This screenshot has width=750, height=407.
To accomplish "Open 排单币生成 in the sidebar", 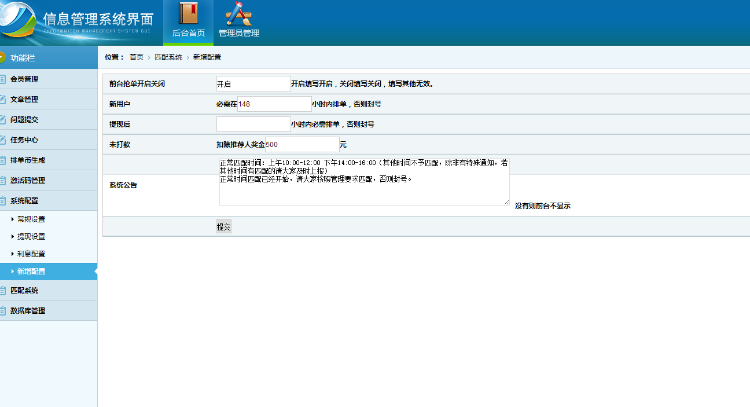I will [27, 160].
